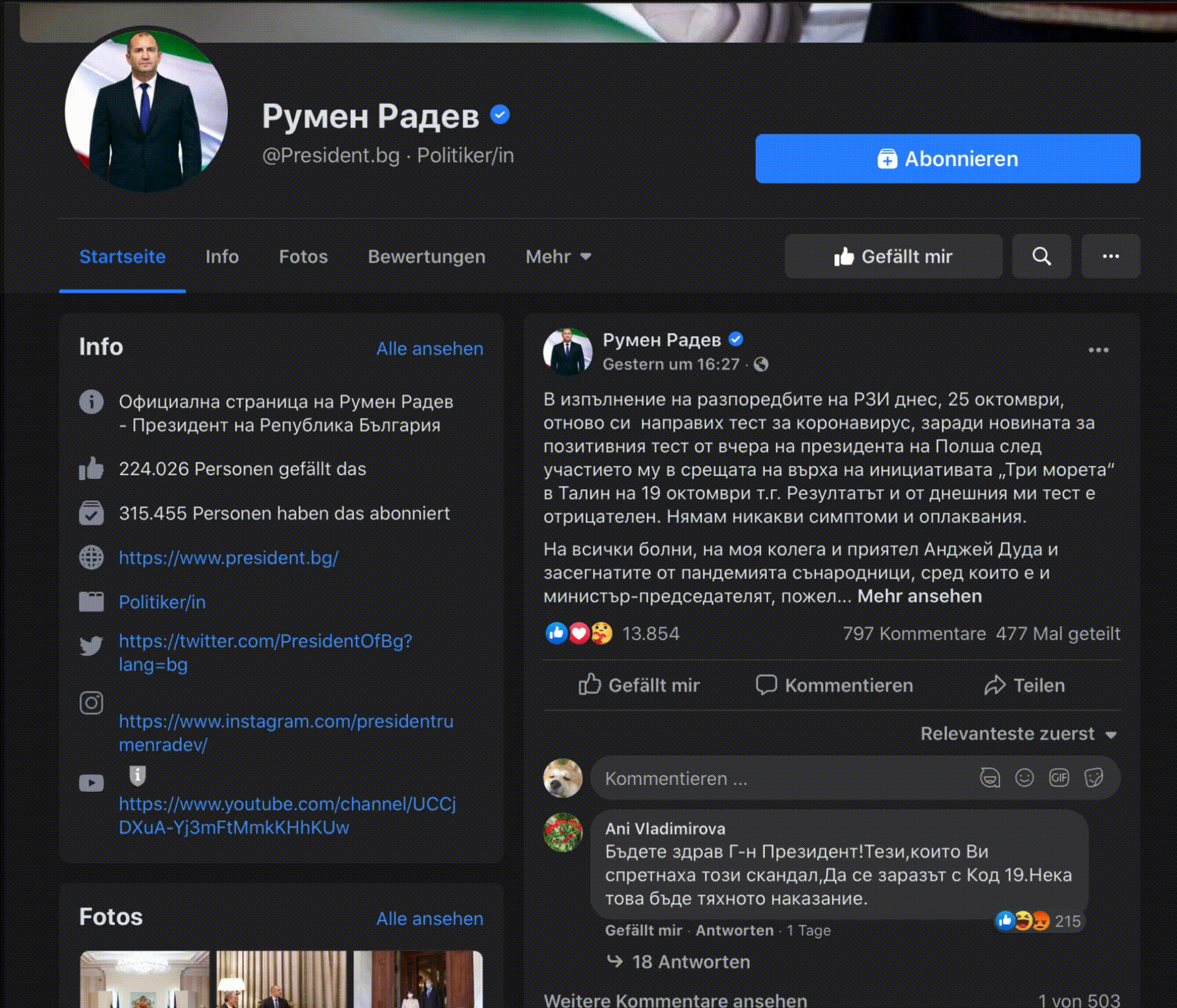Open the post's three-dots options menu
Image resolution: width=1177 pixels, height=1008 pixels.
[x=1098, y=350]
